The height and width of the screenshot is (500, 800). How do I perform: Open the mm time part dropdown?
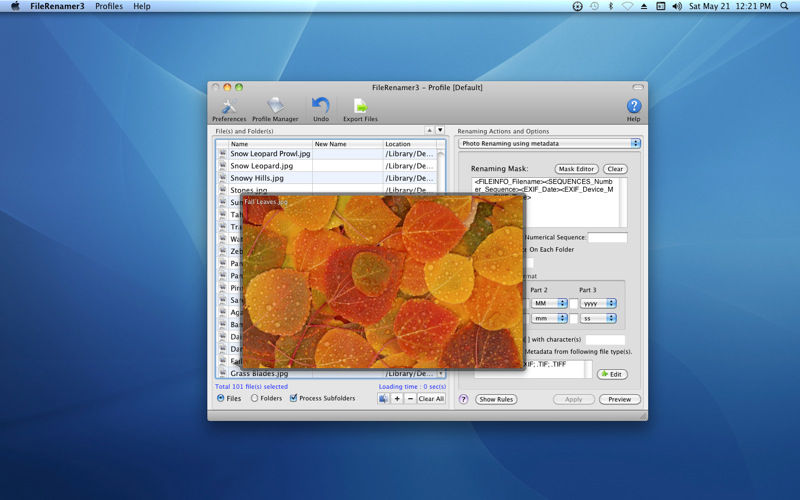[549, 318]
